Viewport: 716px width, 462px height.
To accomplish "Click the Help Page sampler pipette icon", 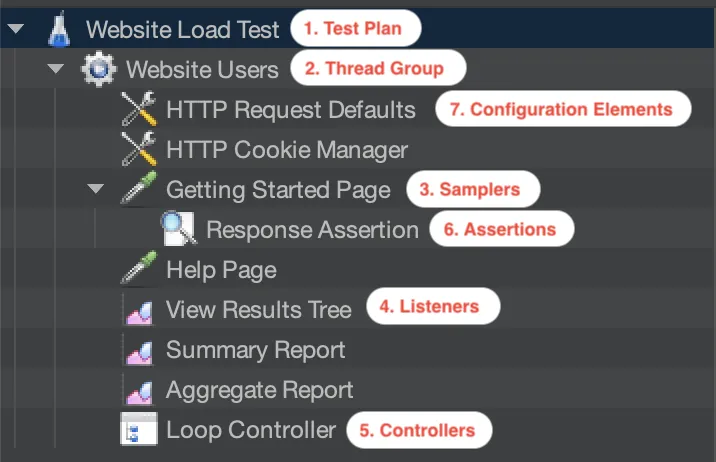I will (138, 270).
